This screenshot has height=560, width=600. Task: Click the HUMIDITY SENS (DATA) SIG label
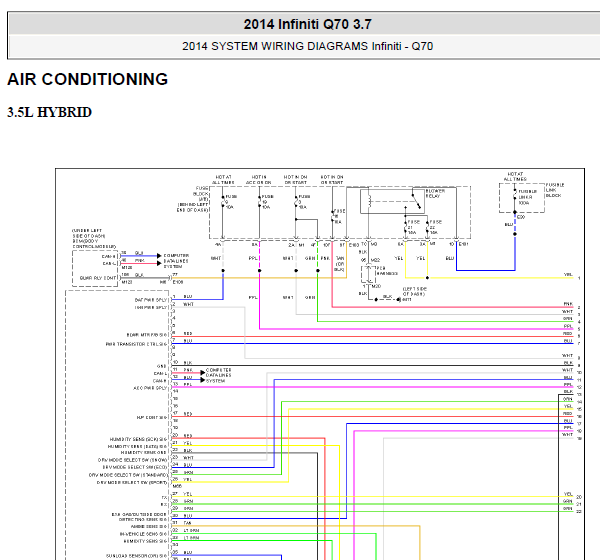pos(138,447)
